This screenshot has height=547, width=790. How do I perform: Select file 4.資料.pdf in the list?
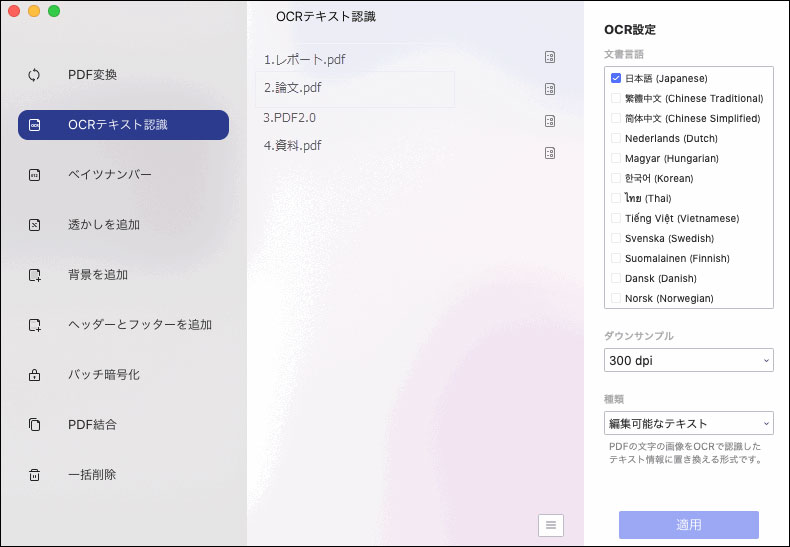tap(292, 146)
